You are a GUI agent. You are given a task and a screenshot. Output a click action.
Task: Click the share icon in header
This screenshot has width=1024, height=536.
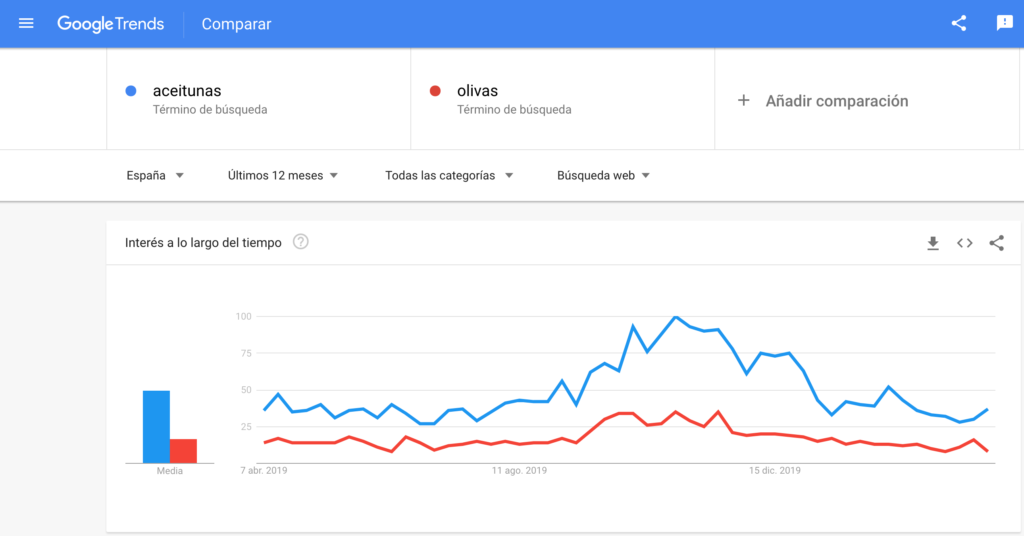click(959, 23)
